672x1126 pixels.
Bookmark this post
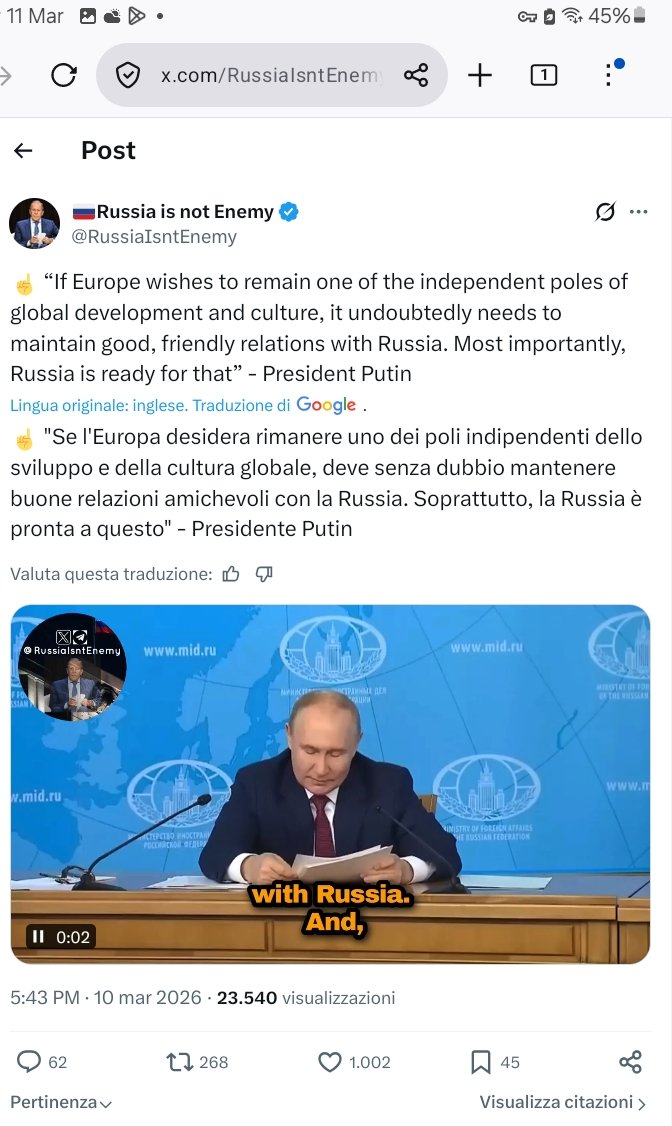pyautogui.click(x=481, y=1062)
